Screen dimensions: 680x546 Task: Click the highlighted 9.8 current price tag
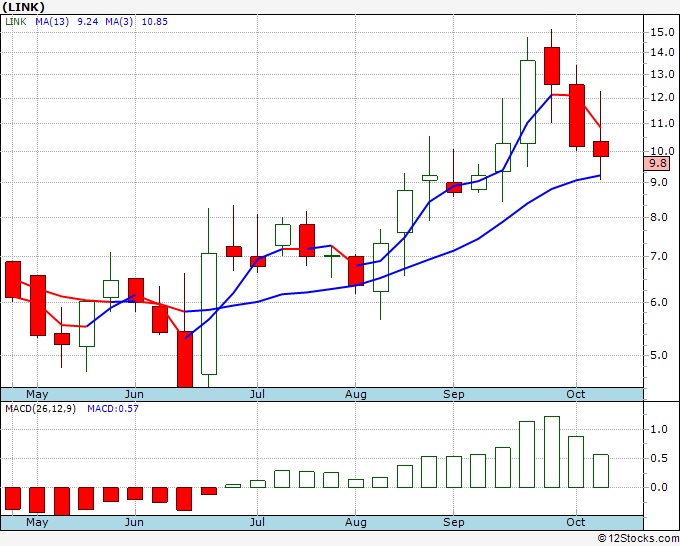[658, 163]
